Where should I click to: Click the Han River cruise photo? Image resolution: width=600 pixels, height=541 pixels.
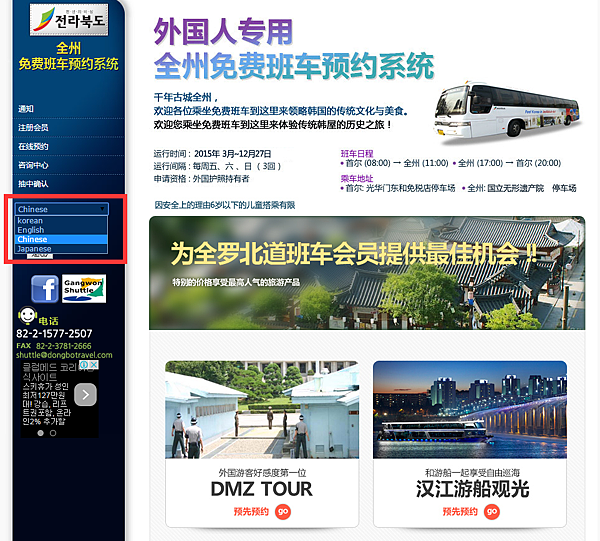pos(470,410)
